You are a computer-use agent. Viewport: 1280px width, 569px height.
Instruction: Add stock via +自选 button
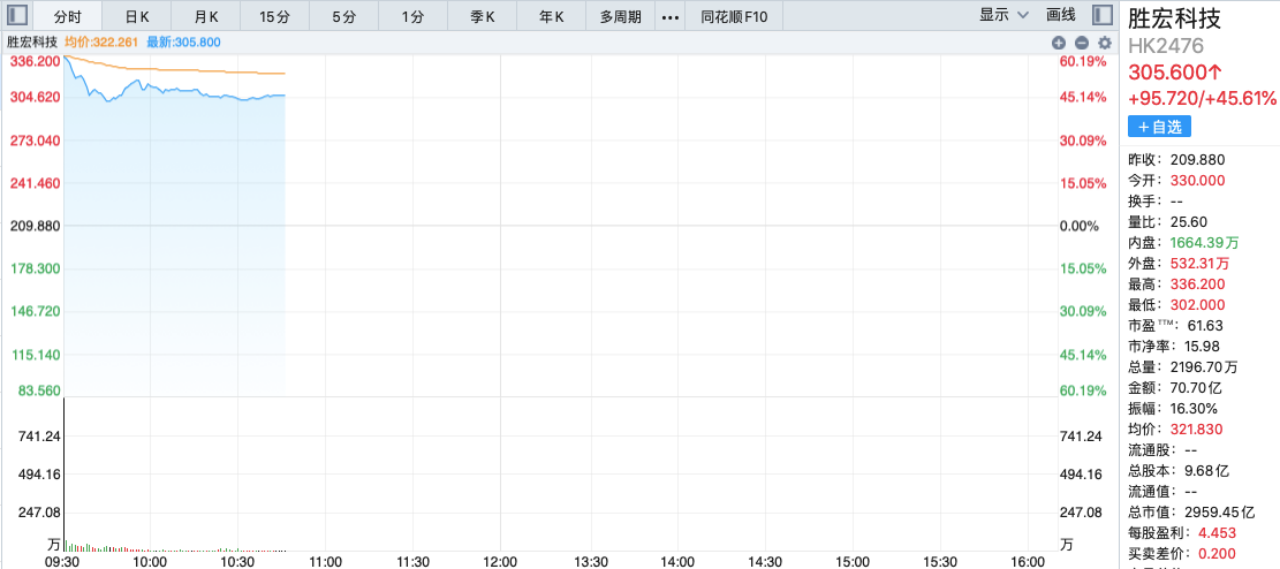pyautogui.click(x=1159, y=127)
